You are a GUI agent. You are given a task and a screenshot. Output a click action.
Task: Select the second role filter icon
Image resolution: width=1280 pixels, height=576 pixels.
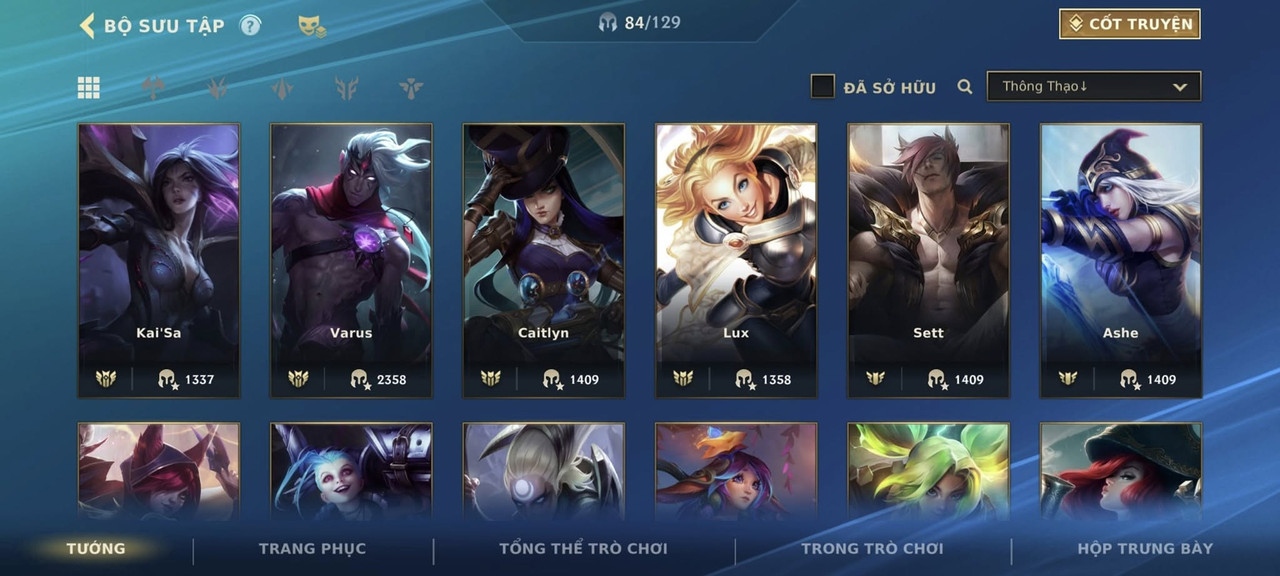pos(217,88)
